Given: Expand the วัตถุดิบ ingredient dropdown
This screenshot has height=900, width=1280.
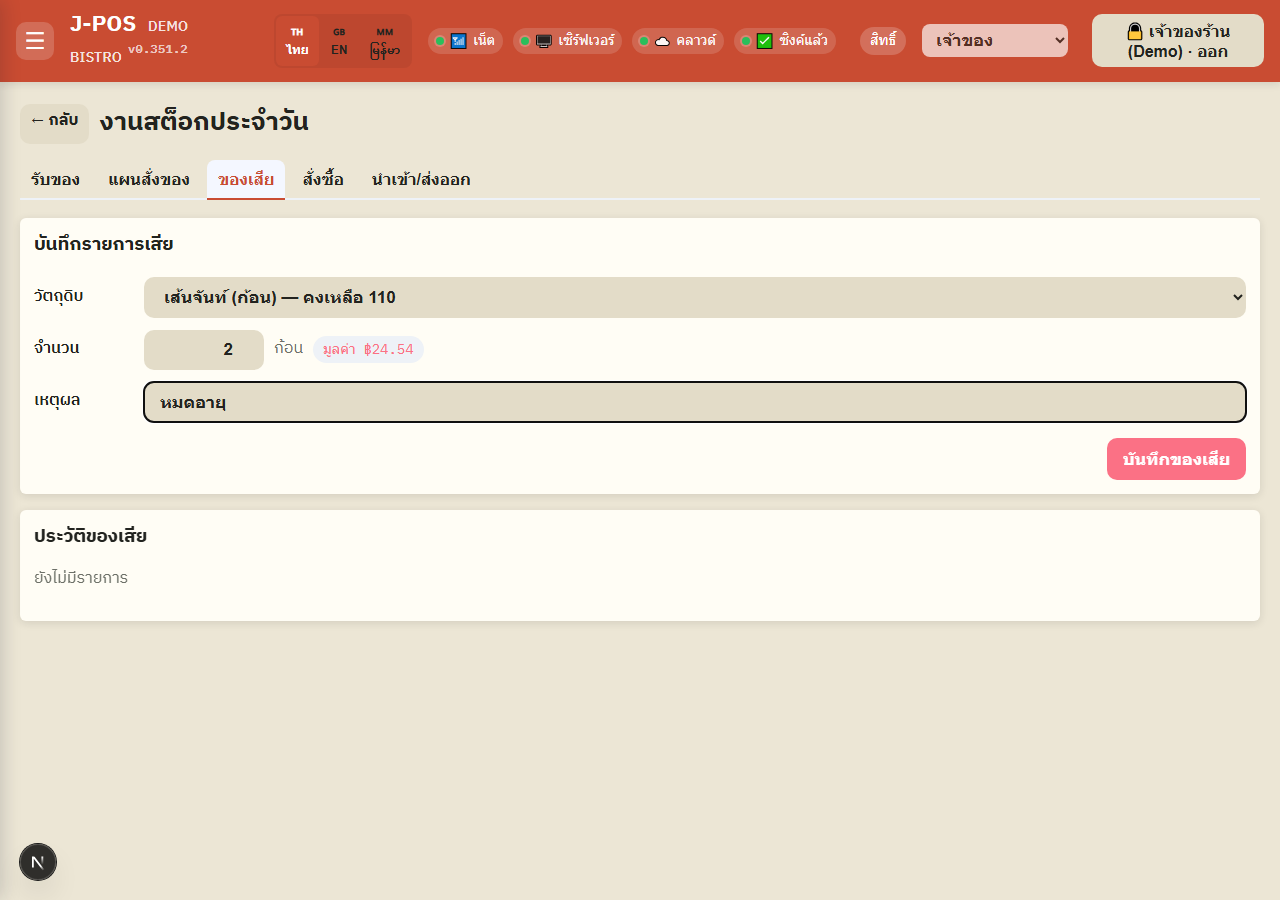Looking at the screenshot, I should click(695, 297).
